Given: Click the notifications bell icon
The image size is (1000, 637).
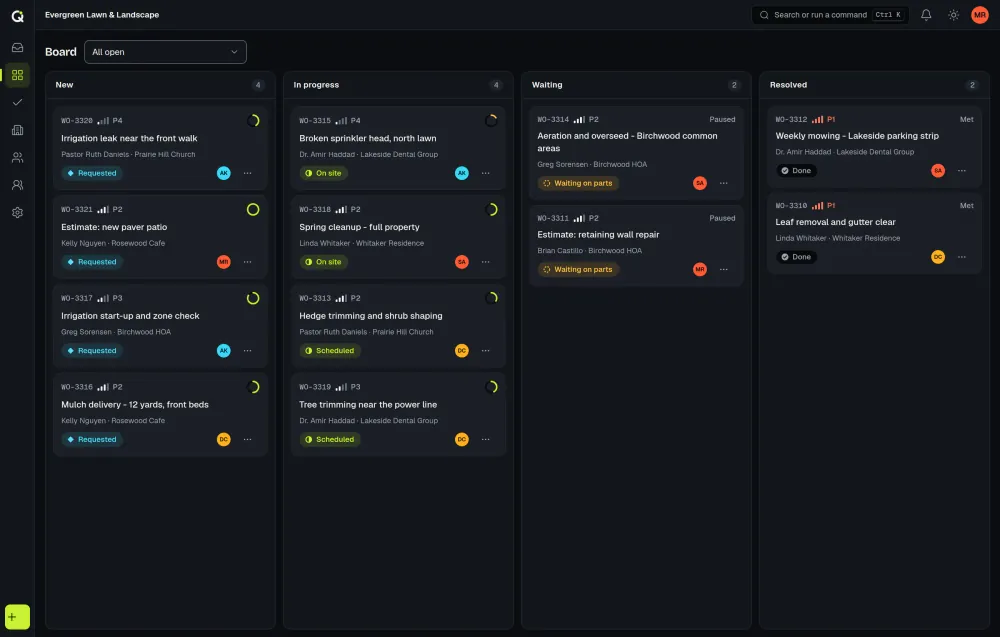Looking at the screenshot, I should coord(926,15).
